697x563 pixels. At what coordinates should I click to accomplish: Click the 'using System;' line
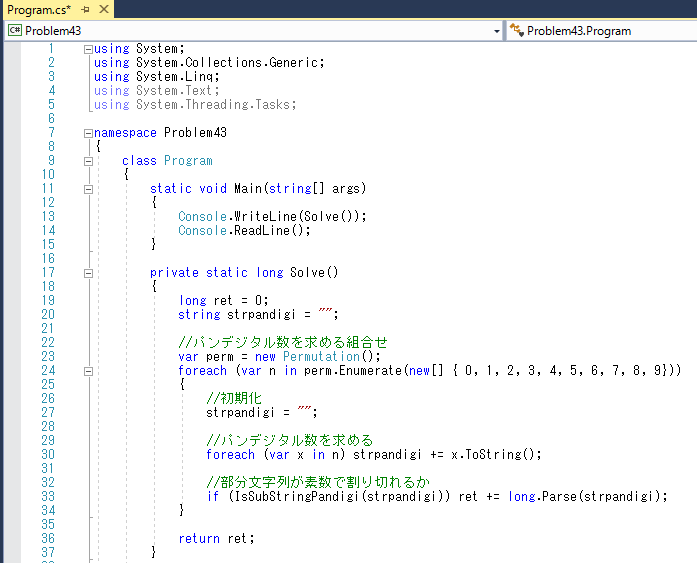pos(139,48)
